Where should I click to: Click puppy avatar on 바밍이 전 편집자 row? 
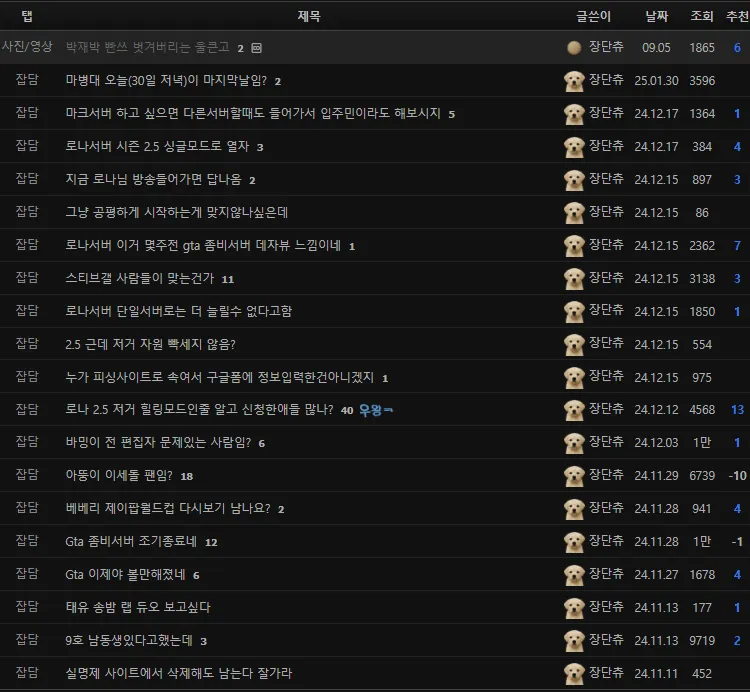[x=574, y=443]
